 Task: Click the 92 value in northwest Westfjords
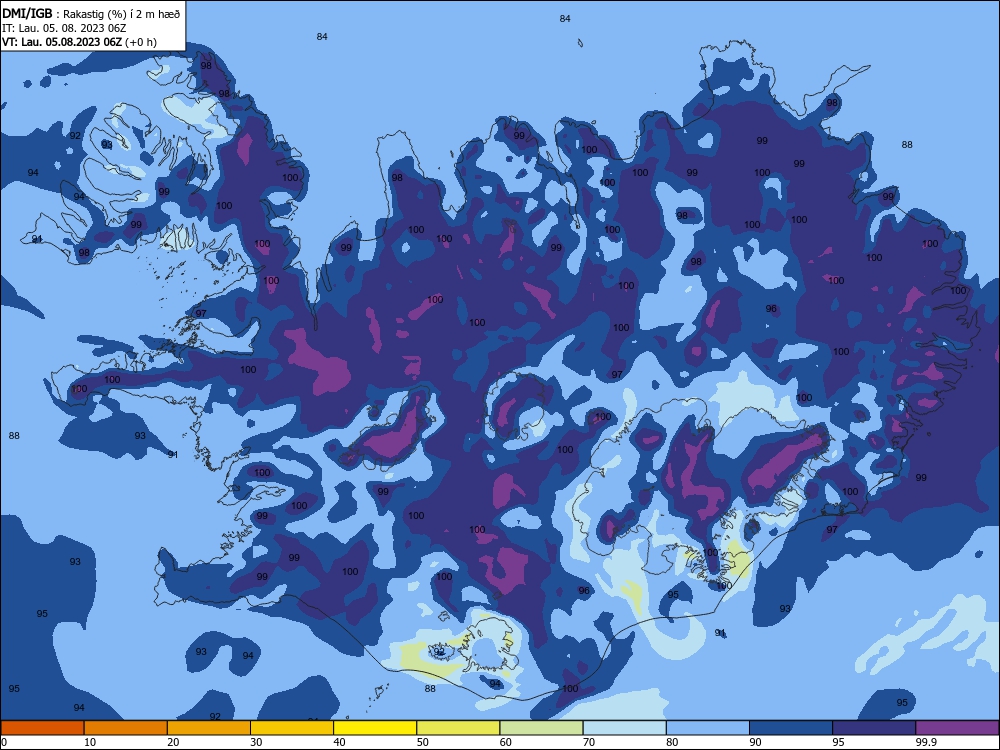point(75,135)
